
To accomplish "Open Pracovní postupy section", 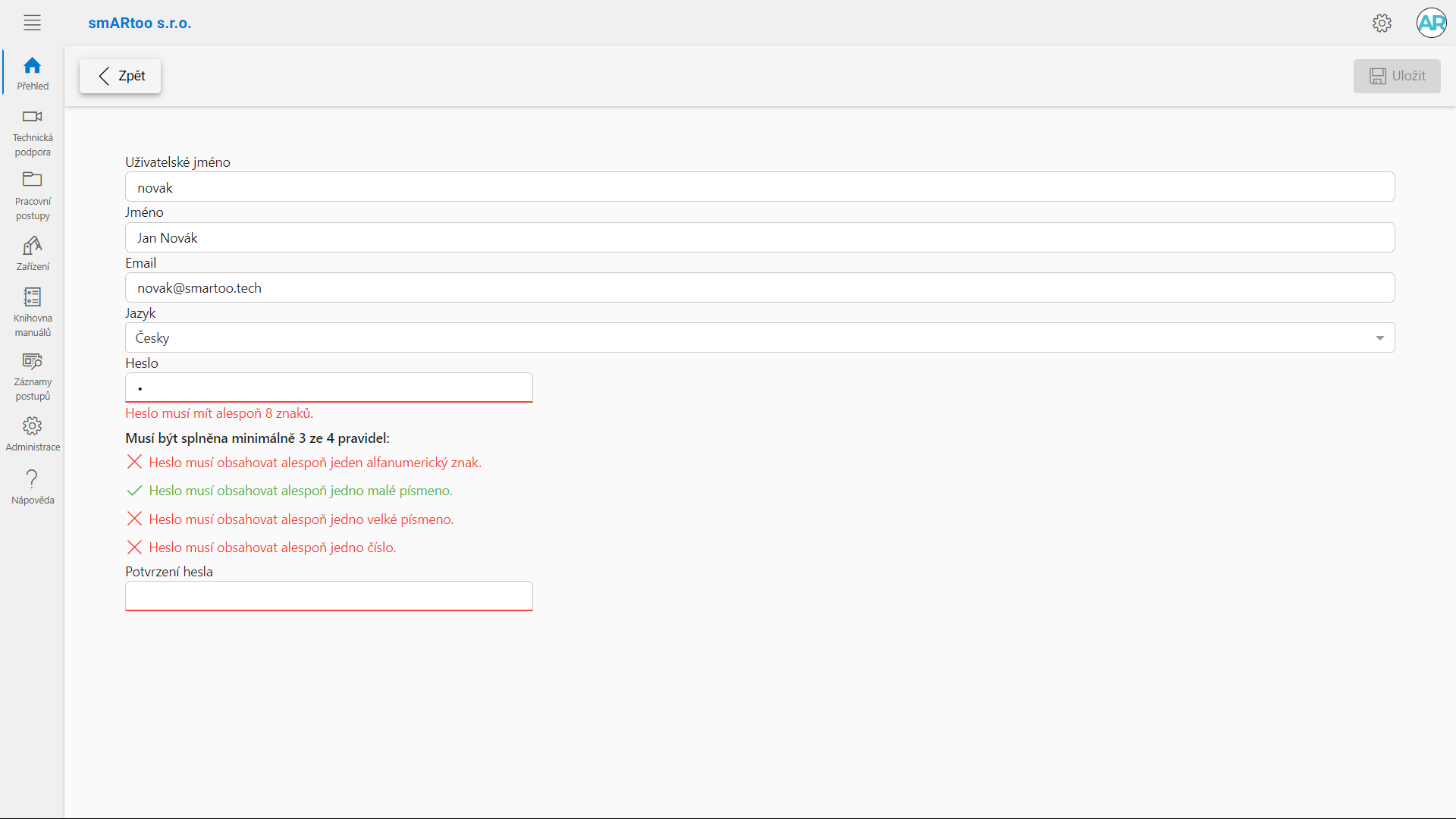I will [33, 196].
